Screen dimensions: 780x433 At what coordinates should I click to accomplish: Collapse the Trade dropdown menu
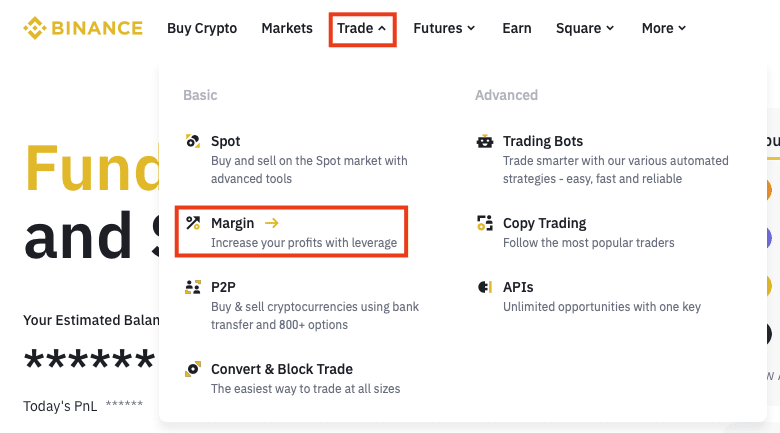pyautogui.click(x=362, y=28)
